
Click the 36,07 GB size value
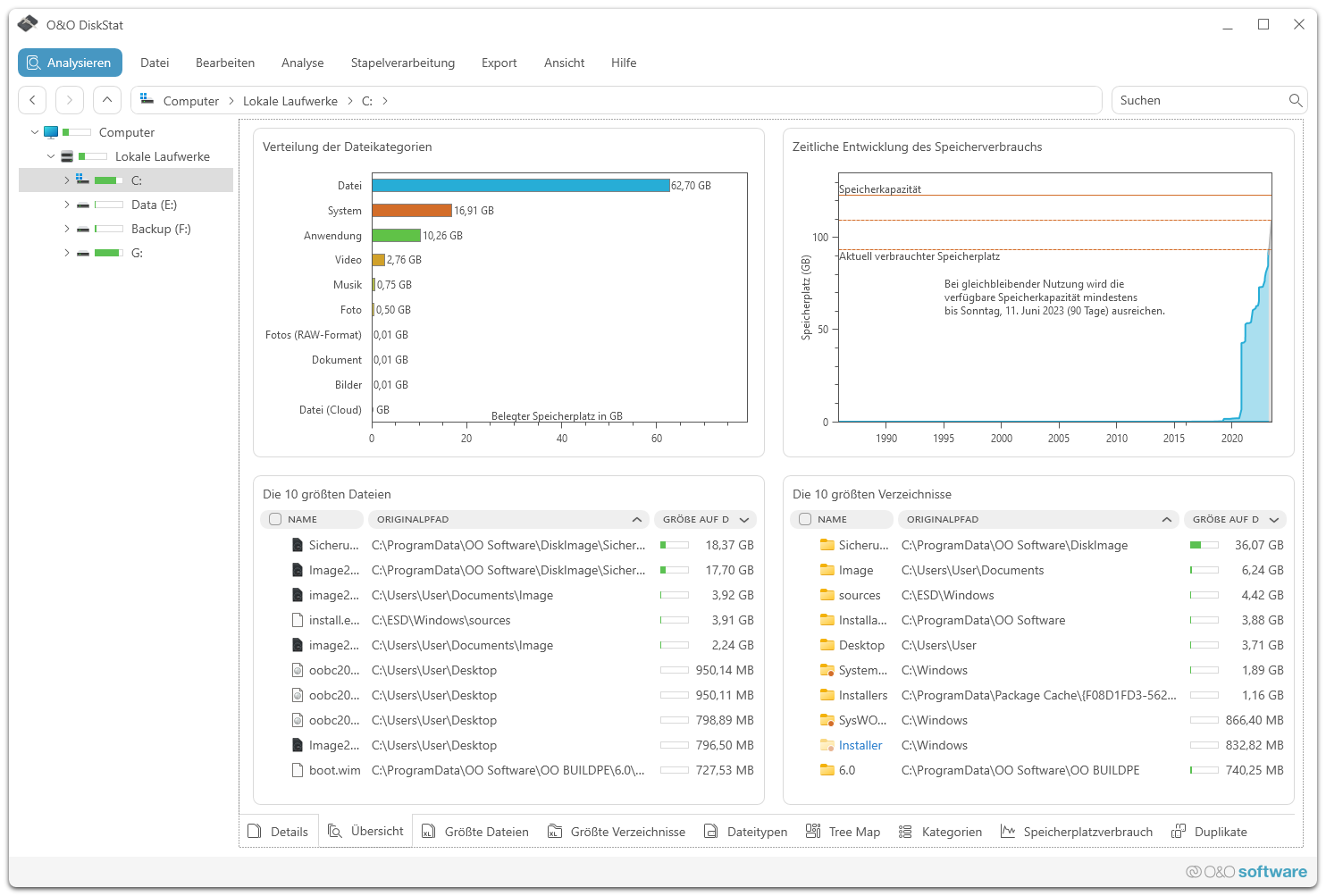tap(1259, 545)
